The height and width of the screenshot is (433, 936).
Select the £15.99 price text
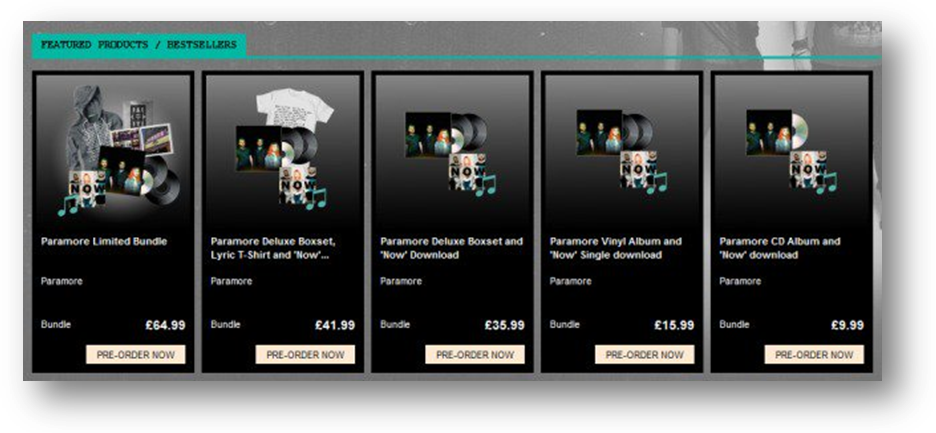tap(674, 325)
